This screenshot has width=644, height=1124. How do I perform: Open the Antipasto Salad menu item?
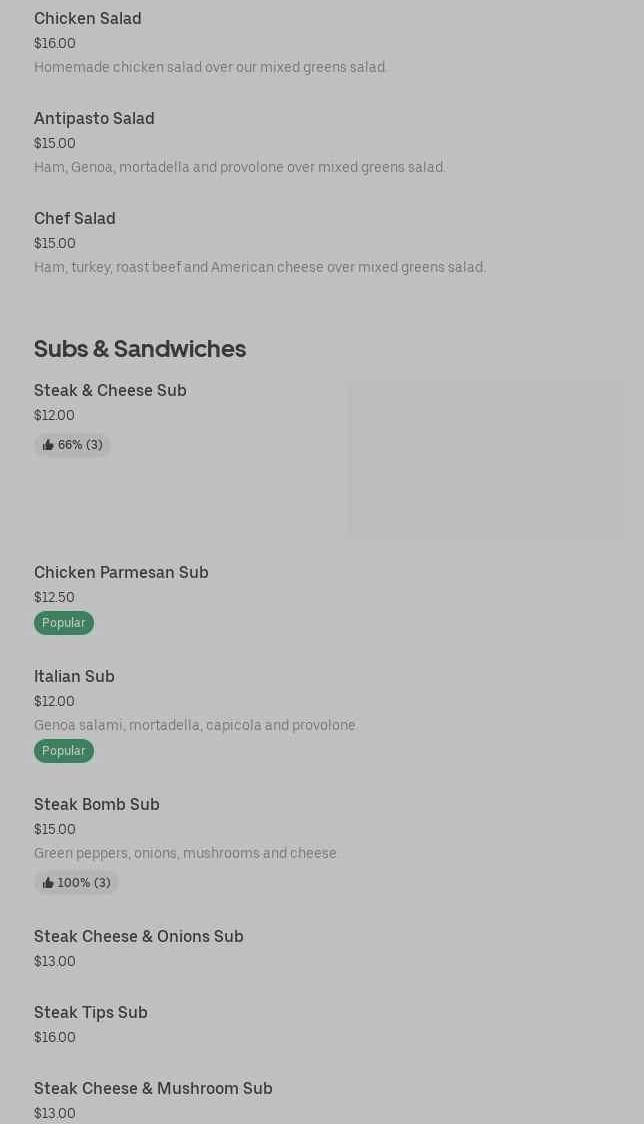click(x=94, y=118)
